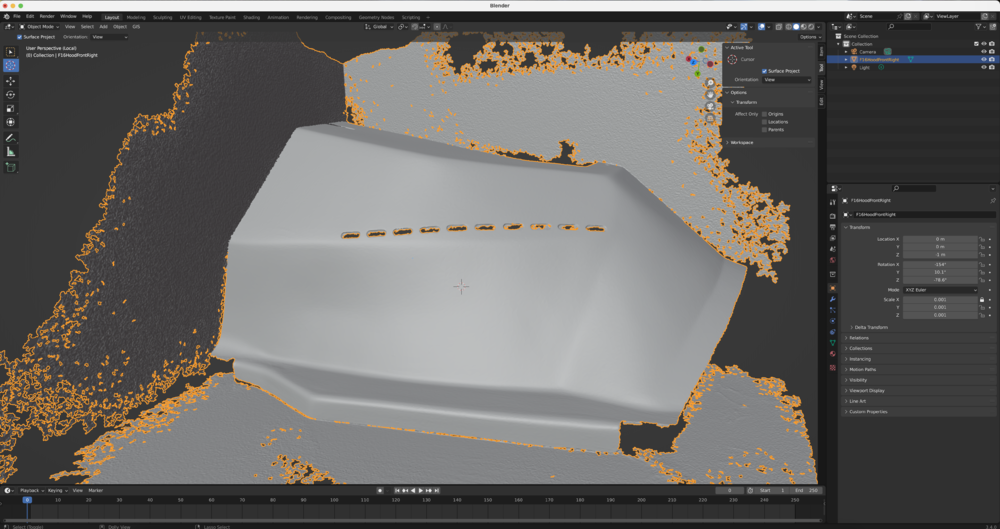Click the viewport zoom magnifier gizmo
Screen dimensions: 1000x529
710,83
